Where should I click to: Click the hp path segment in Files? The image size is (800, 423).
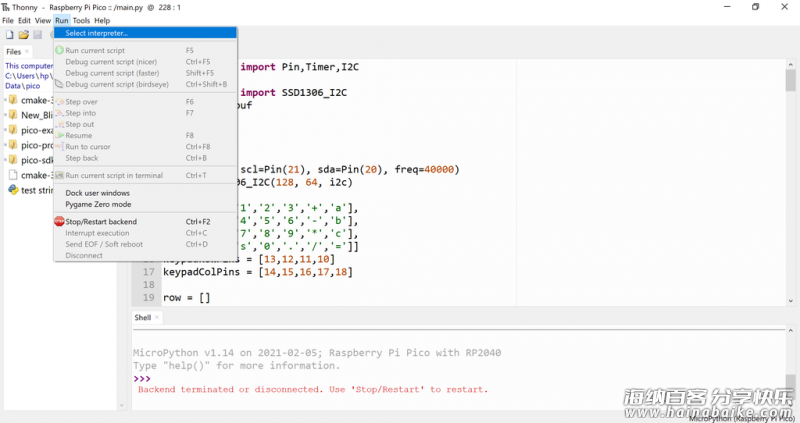tap(44, 76)
